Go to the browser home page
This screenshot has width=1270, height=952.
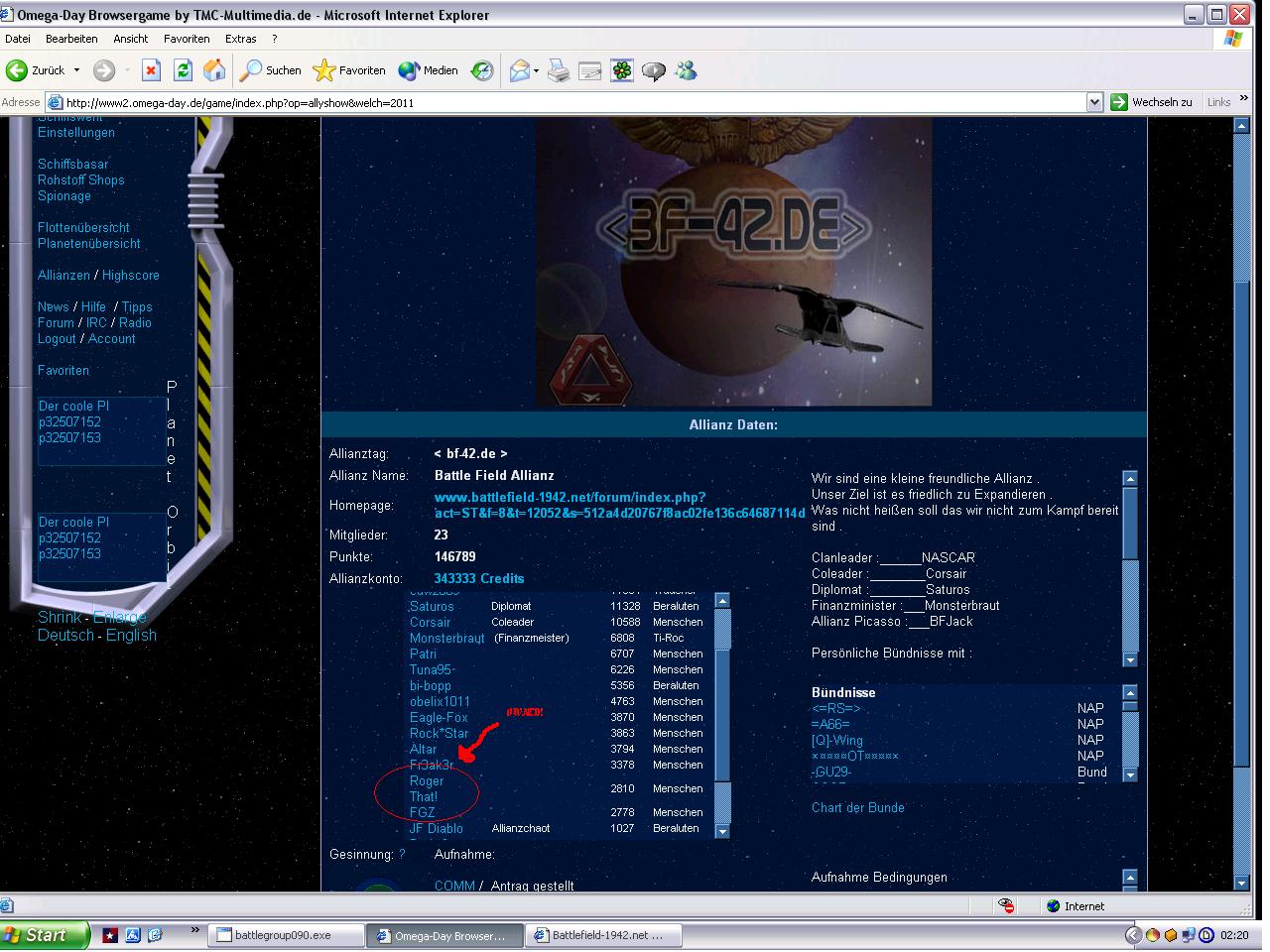(x=214, y=70)
